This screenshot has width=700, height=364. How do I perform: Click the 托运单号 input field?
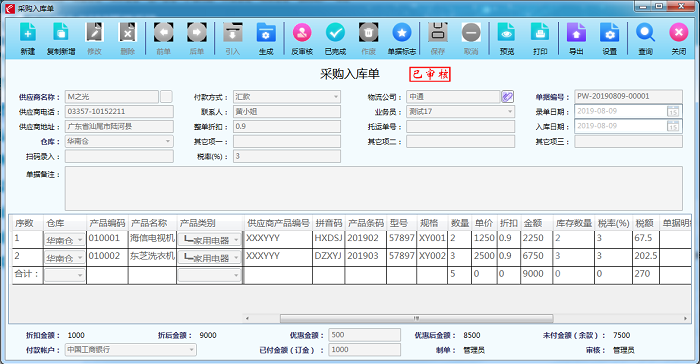click(460, 126)
